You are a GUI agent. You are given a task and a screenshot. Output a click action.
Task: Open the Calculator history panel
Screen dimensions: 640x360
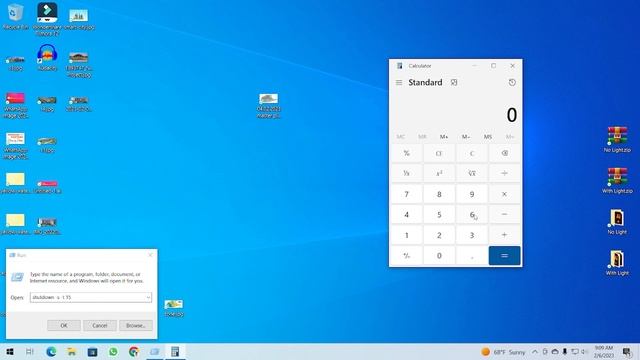click(512, 82)
